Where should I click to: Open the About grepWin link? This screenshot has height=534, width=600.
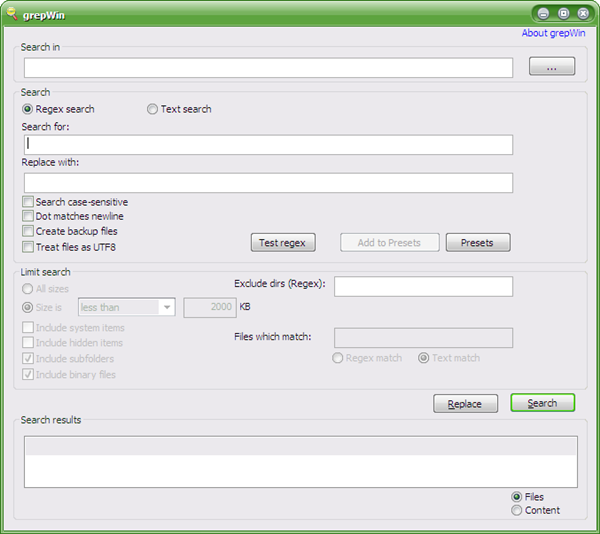[x=553, y=34]
